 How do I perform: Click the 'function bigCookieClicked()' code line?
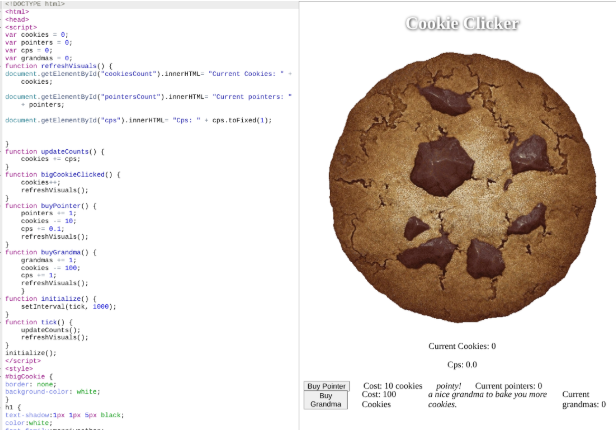coord(62,174)
